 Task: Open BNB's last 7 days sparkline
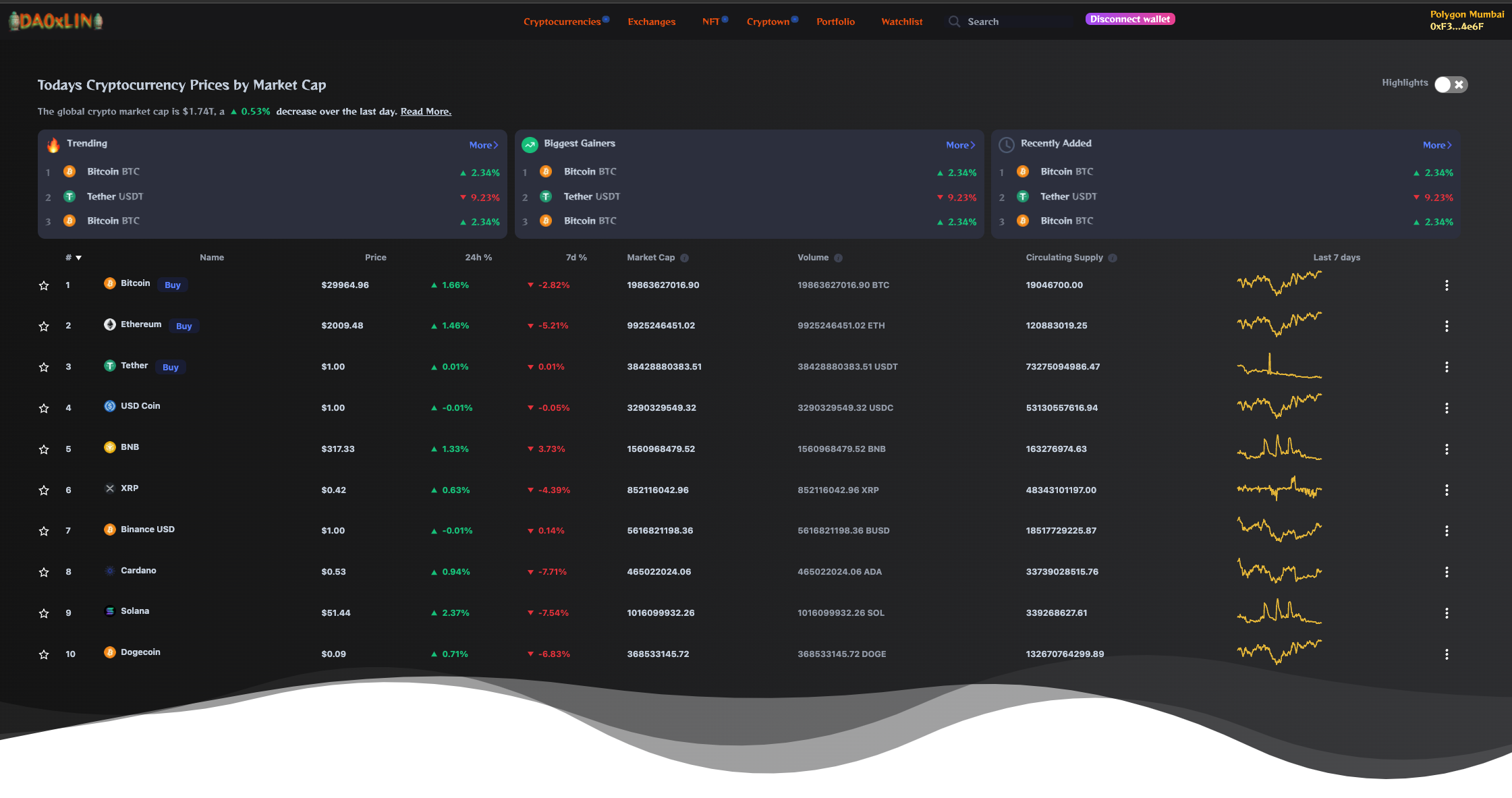pyautogui.click(x=1279, y=447)
